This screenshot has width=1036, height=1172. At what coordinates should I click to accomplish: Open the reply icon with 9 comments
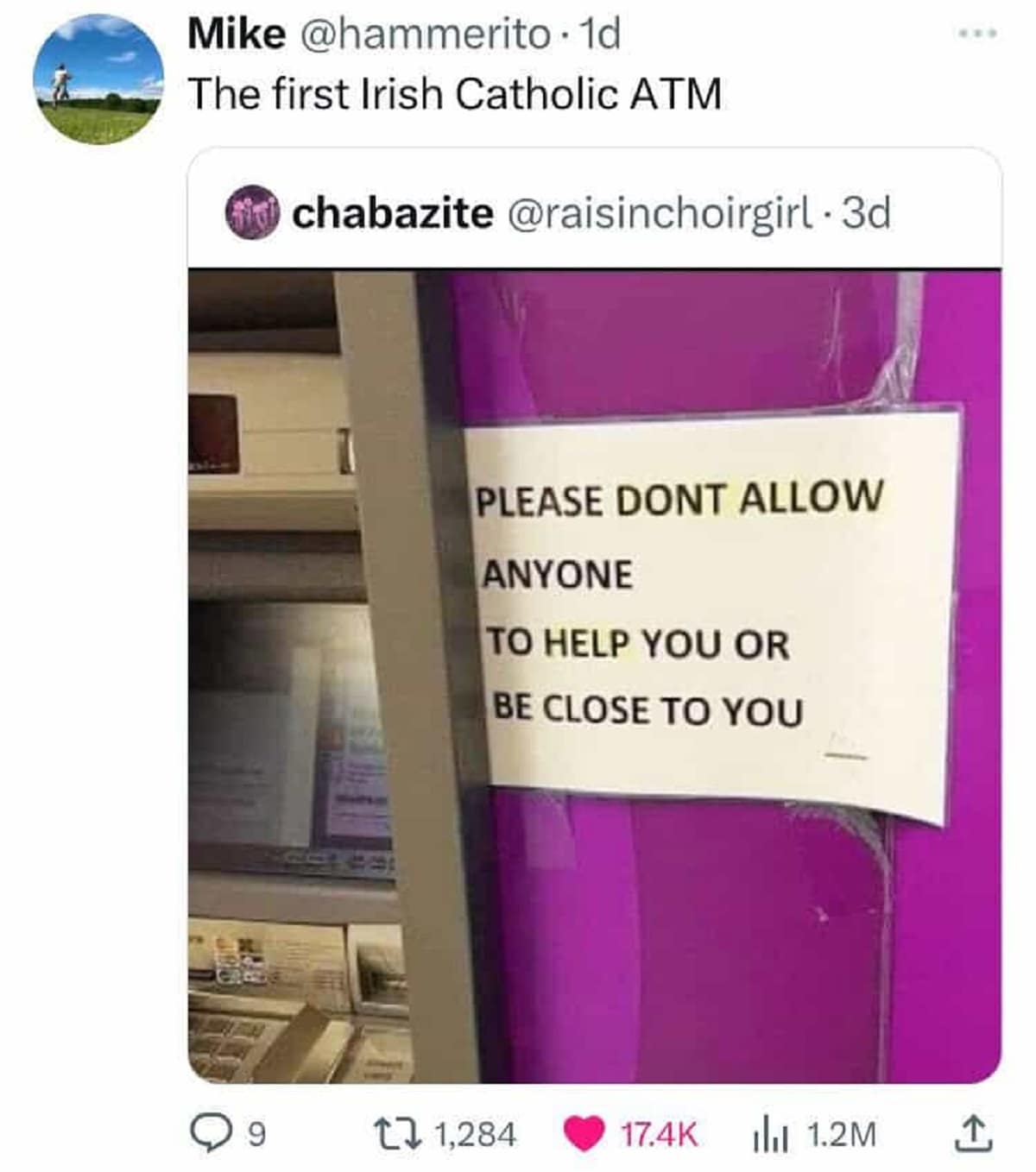(208, 1133)
